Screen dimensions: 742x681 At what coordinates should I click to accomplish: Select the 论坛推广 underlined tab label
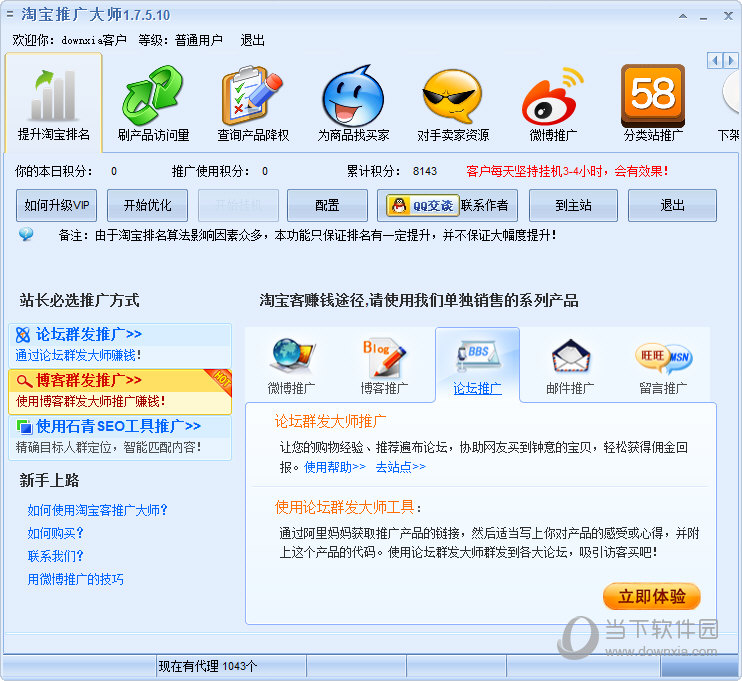[x=477, y=389]
